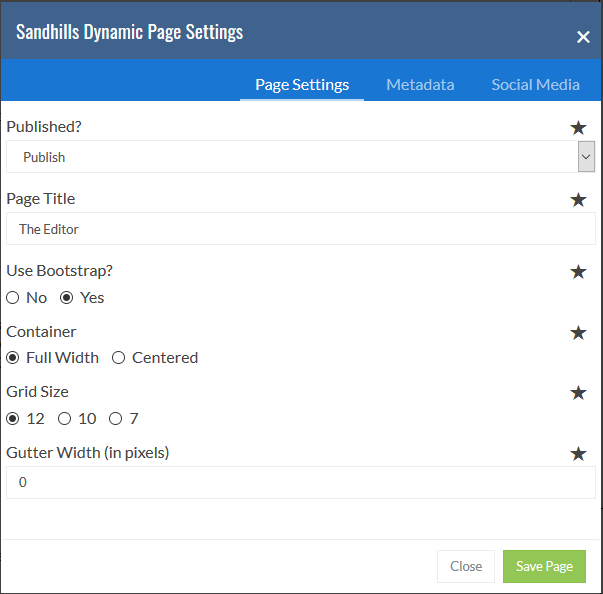
Task: Set Grid Size to 7
Action: 115,419
